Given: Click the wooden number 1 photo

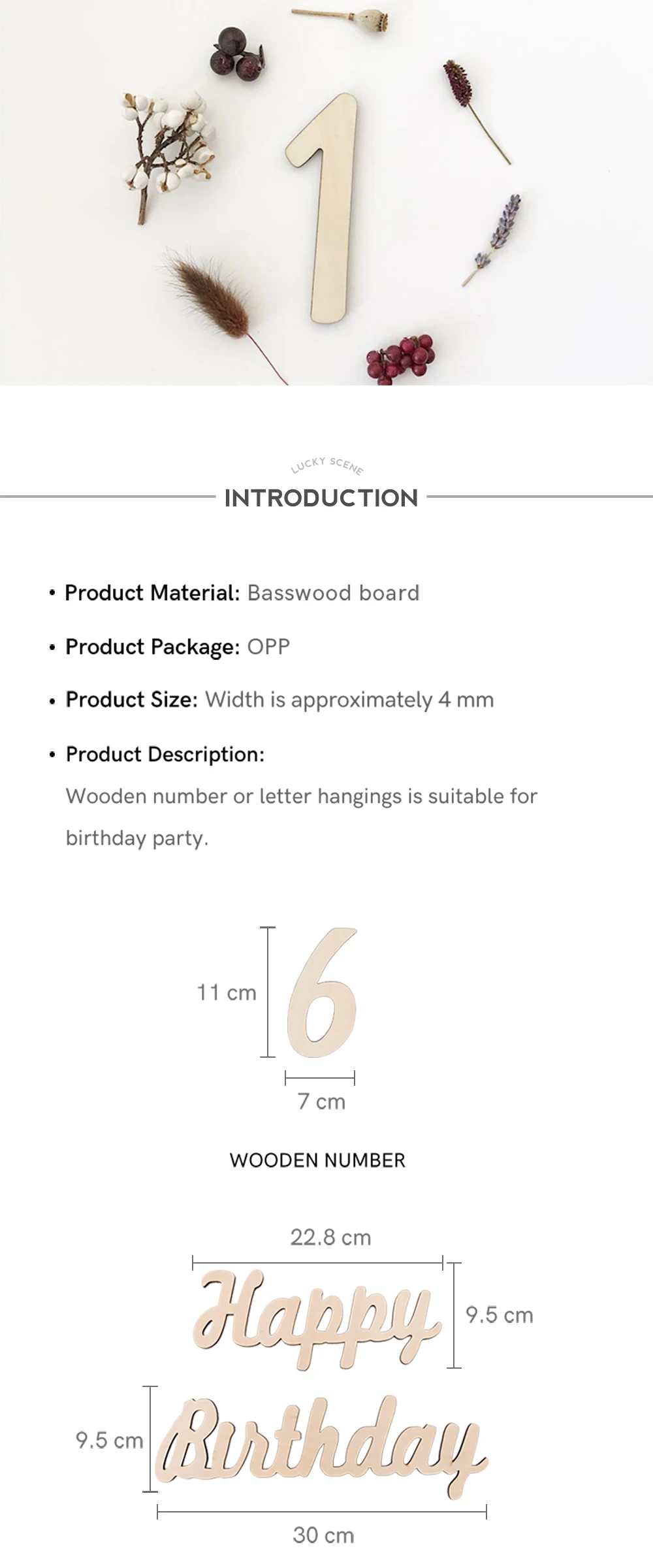Looking at the screenshot, I should click(x=321, y=208).
